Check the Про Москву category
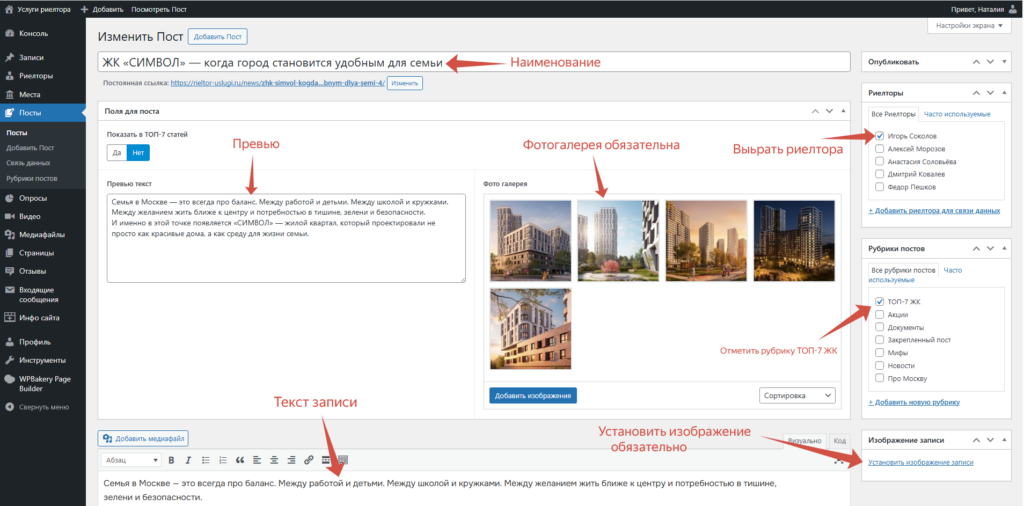1024x506 pixels. [880, 378]
